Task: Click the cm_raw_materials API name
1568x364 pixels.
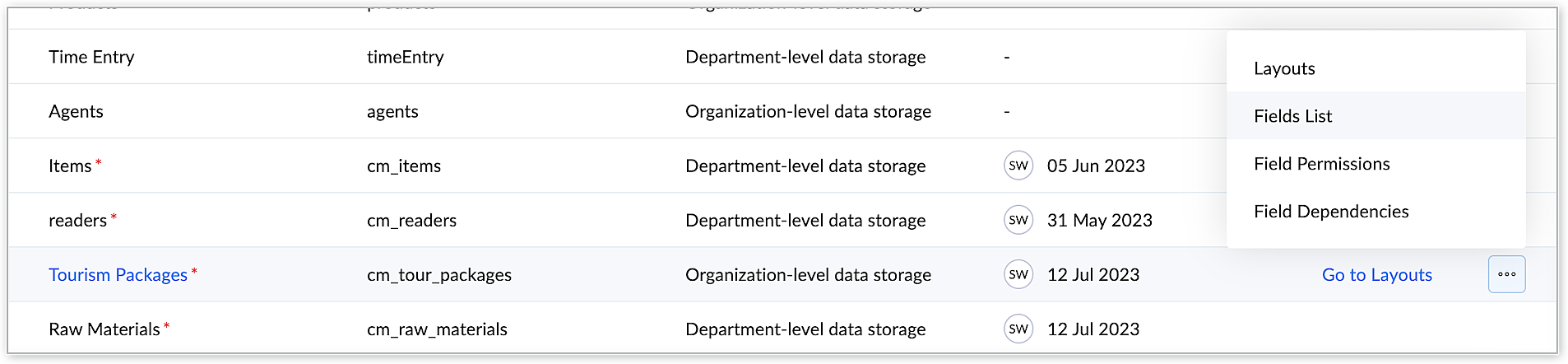Action: click(437, 329)
